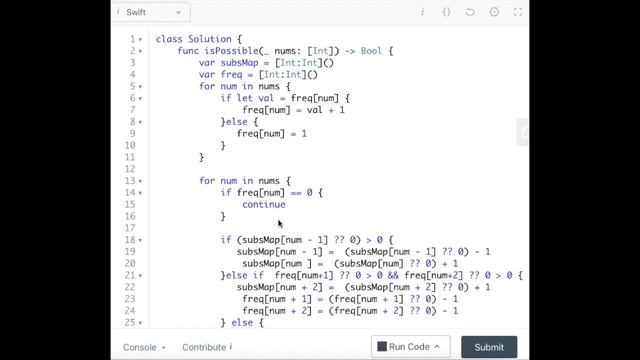Screen dimensions: 640x360
Task: Click '}else if' on line 21
Action: coord(242,276)
